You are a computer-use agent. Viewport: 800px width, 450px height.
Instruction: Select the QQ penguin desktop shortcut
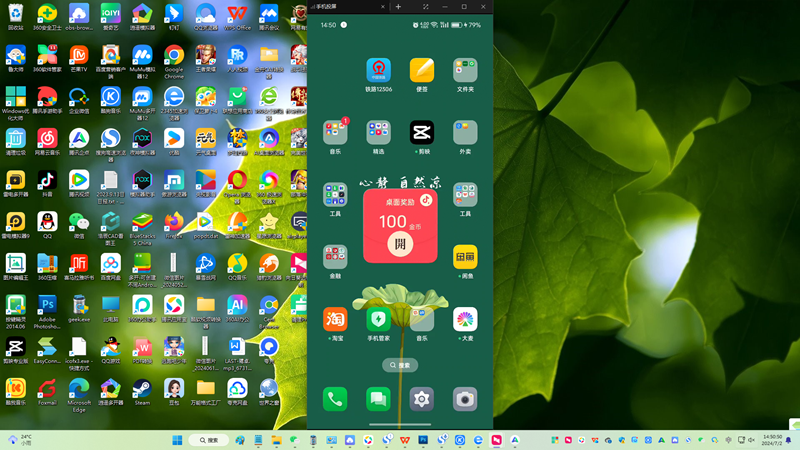click(47, 225)
